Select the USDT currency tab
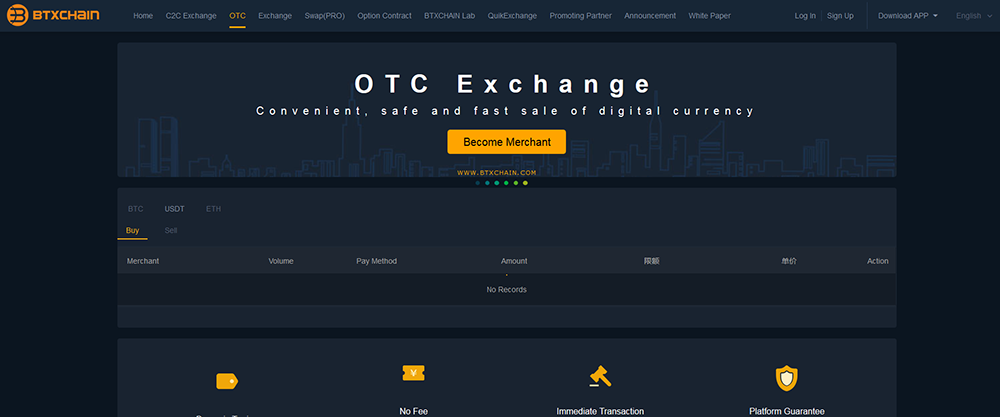This screenshot has height=417, width=1000. pos(175,209)
